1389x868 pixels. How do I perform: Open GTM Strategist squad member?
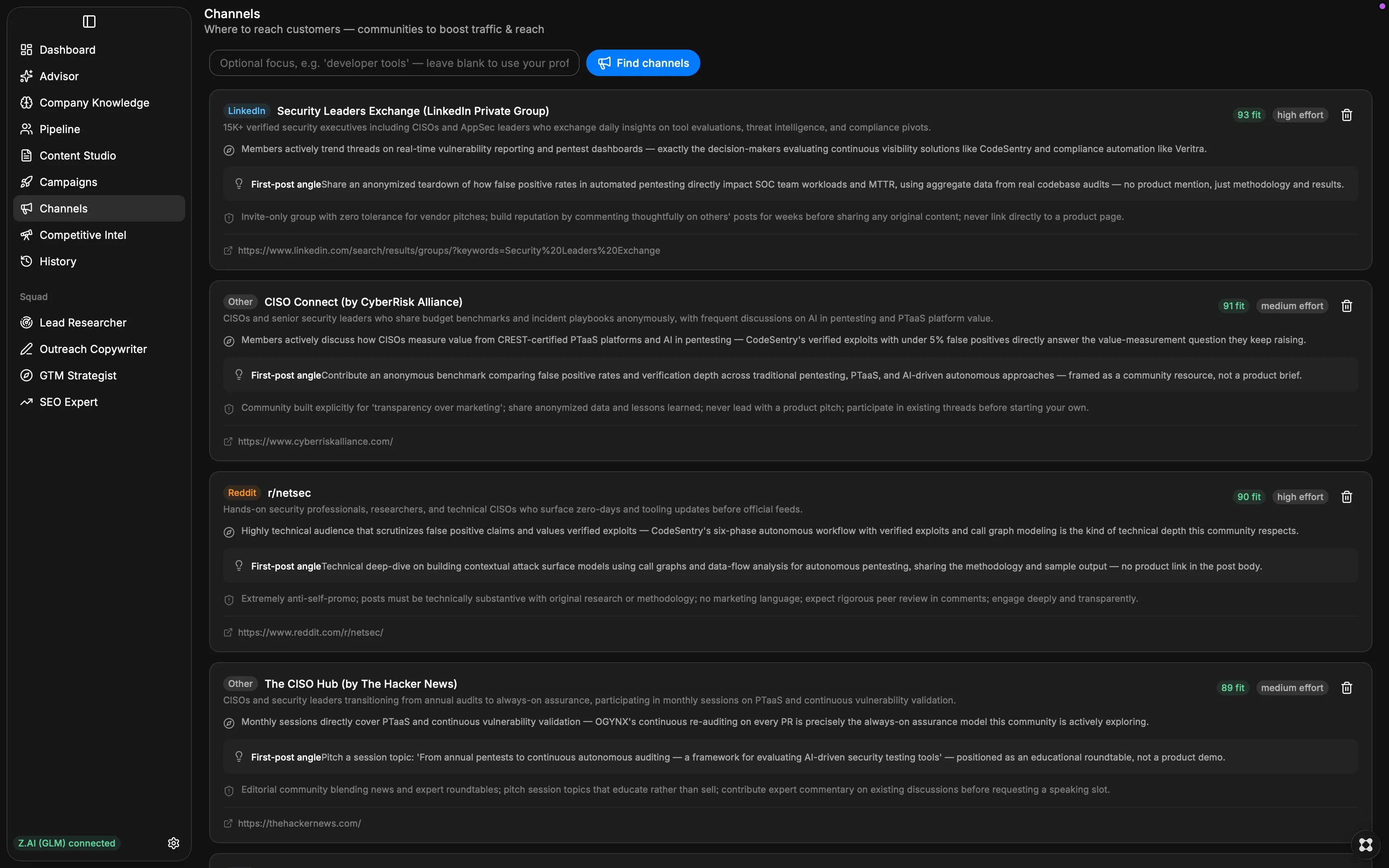[99, 375]
